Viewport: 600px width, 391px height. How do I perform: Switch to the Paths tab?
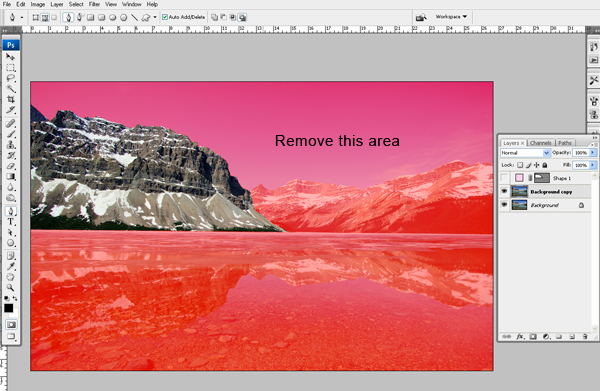(x=565, y=143)
